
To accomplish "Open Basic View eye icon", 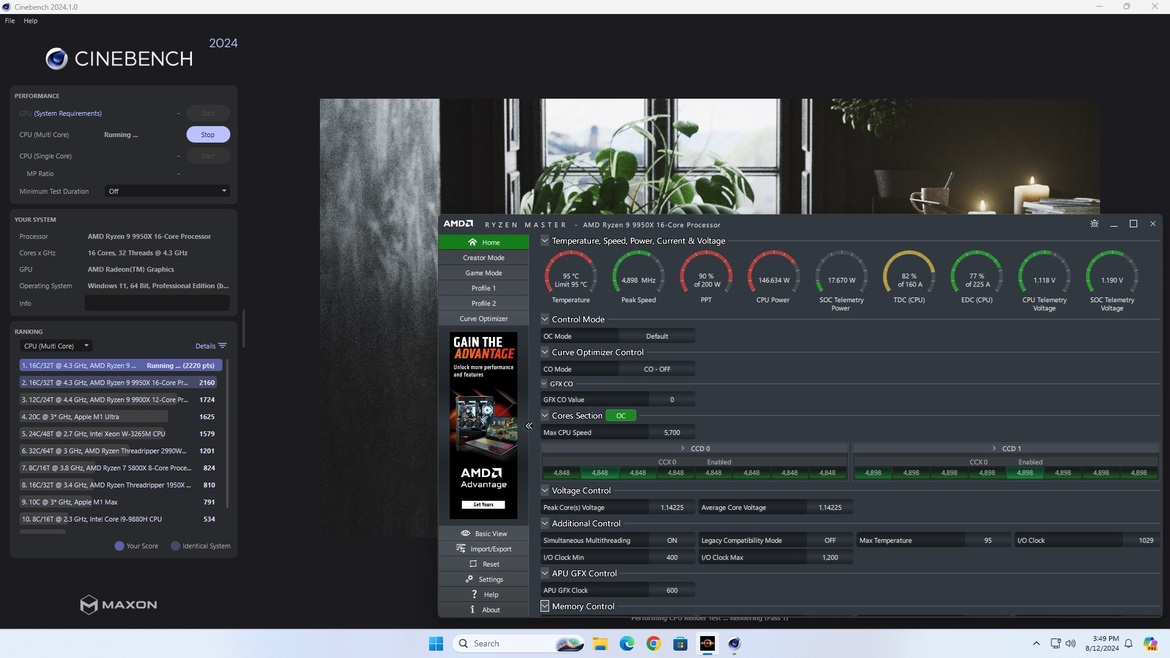I will coord(465,533).
